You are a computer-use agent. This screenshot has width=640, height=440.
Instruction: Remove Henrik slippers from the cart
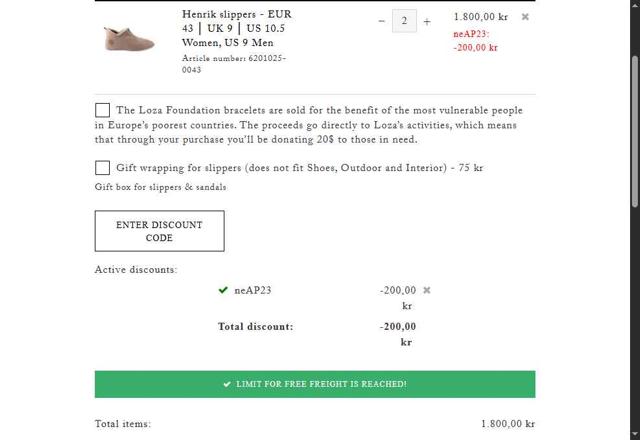tap(526, 17)
